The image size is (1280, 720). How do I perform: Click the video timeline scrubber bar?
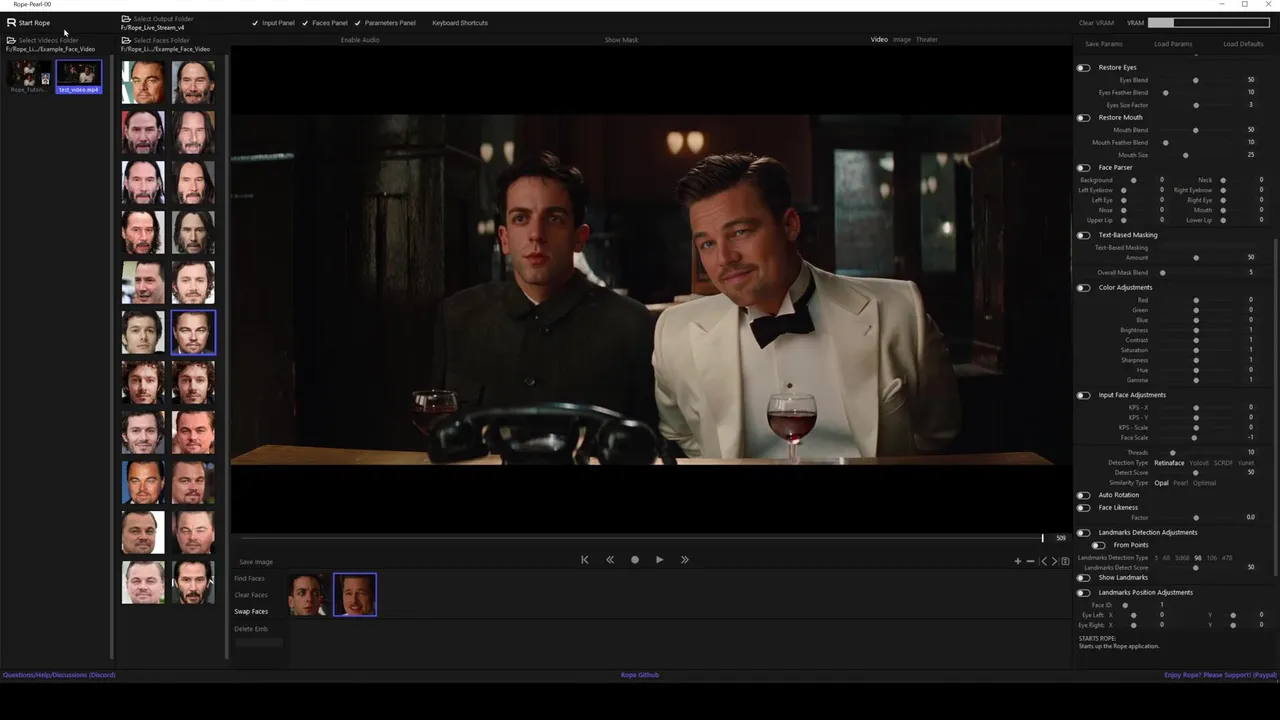coord(640,538)
